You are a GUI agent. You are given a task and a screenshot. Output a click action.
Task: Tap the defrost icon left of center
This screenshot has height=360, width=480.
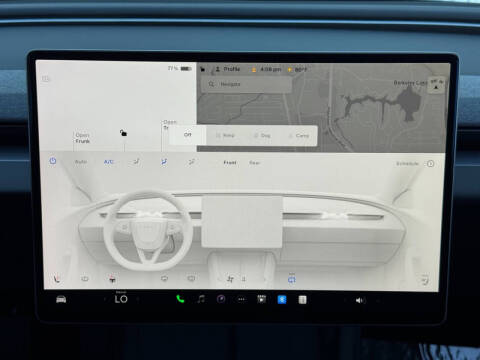pos(164,278)
